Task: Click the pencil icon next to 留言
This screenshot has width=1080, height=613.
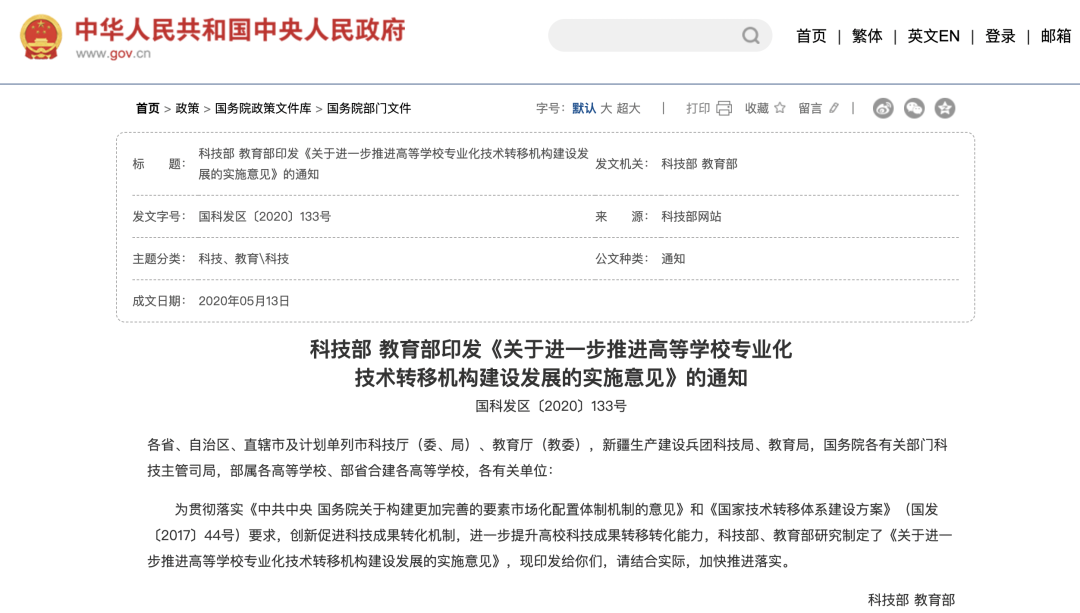Action: pos(834,108)
